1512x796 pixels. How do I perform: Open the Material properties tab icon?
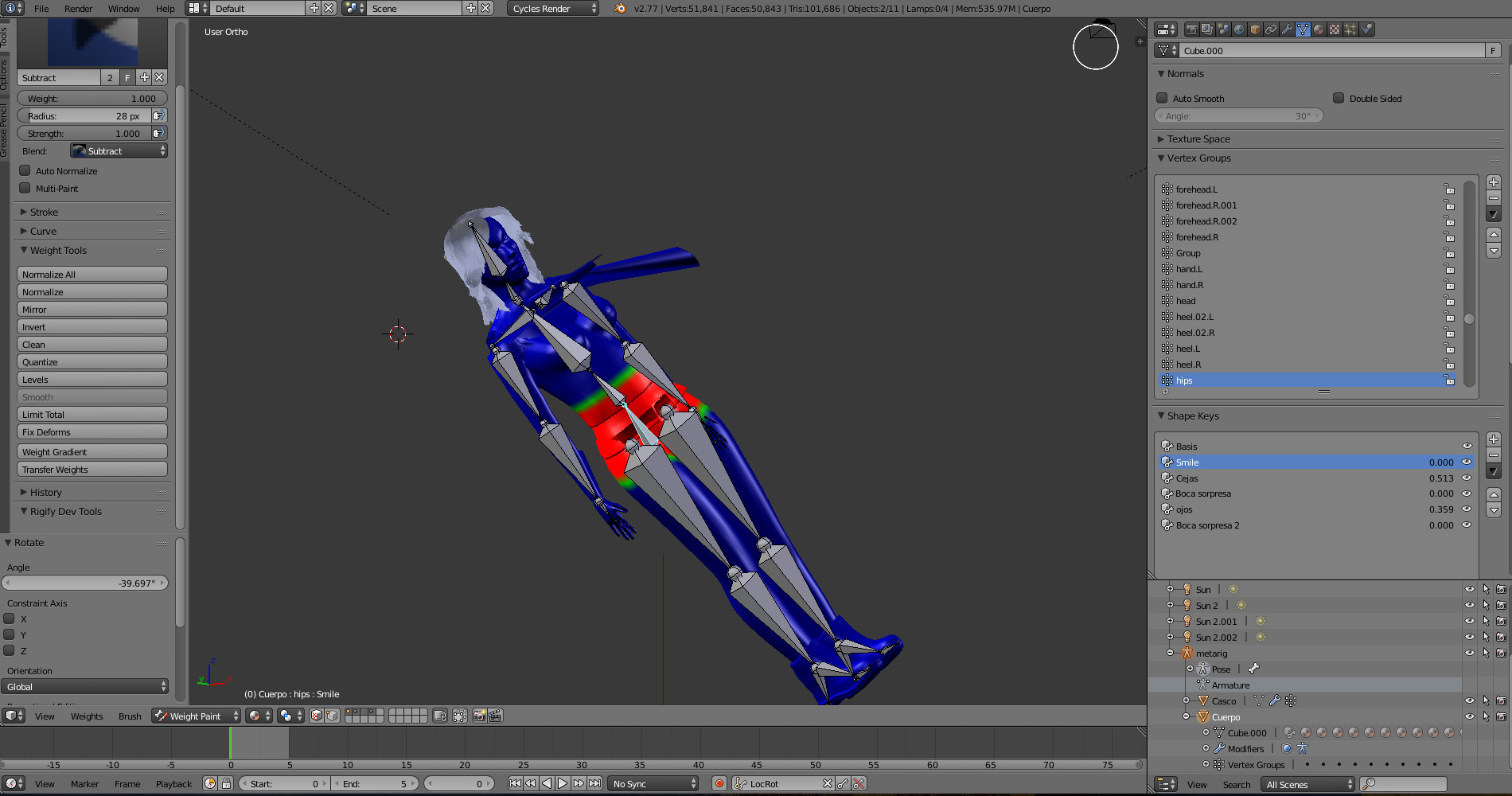pos(1319,29)
